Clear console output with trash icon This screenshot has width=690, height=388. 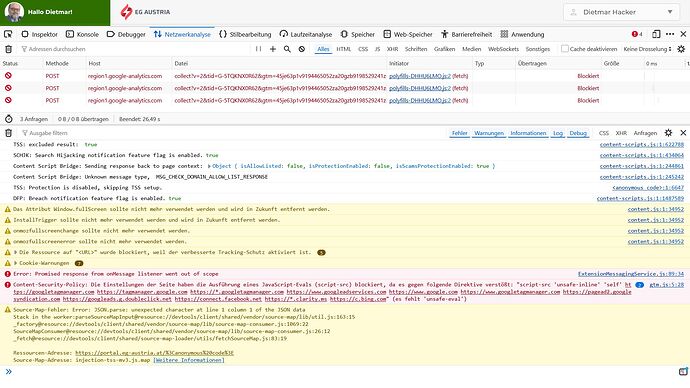point(8,133)
